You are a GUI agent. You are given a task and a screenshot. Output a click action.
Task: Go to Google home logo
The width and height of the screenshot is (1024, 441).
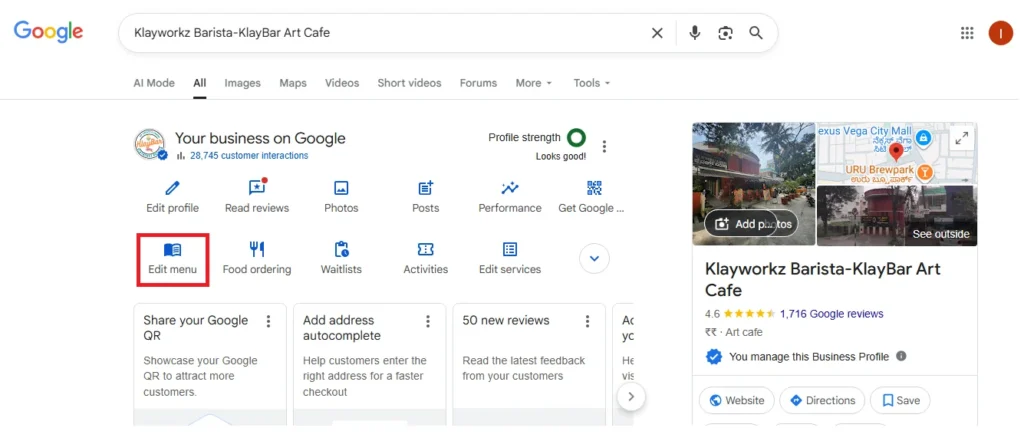tap(48, 32)
